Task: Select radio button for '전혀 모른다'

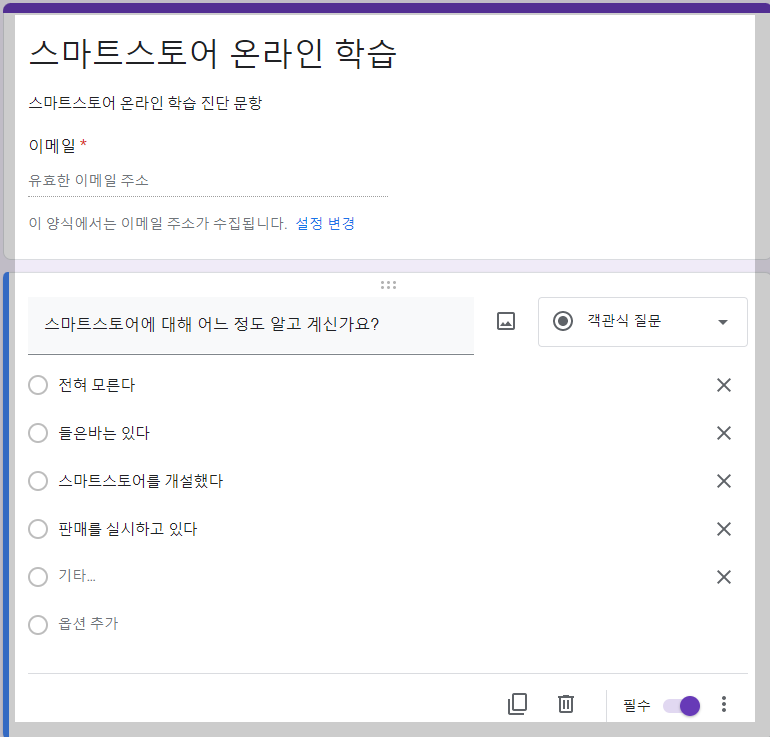Action: point(38,385)
